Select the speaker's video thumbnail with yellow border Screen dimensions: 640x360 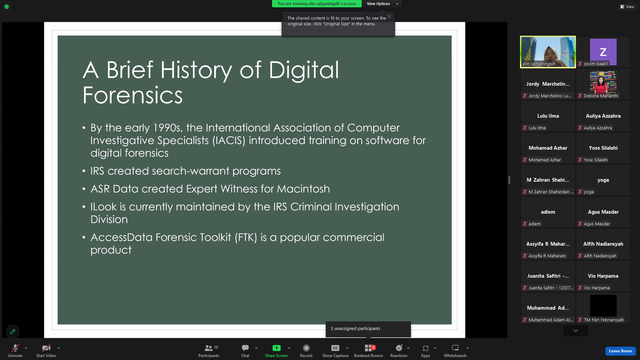point(548,52)
